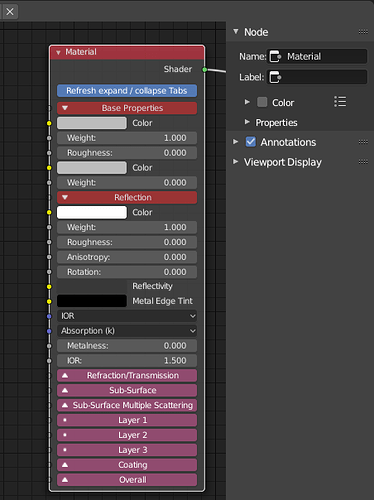Collapse the Base Properties tab
This screenshot has width=374, height=500.
pos(127,108)
